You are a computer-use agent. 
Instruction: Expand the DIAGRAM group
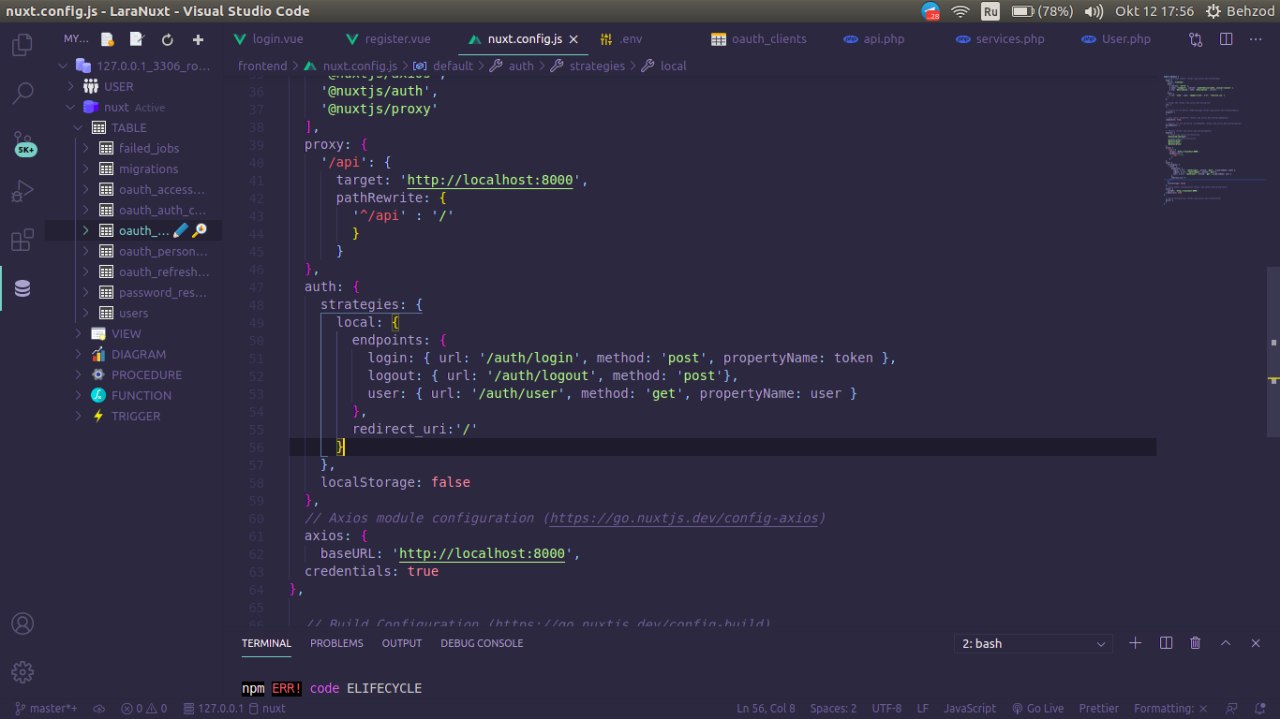tap(78, 354)
